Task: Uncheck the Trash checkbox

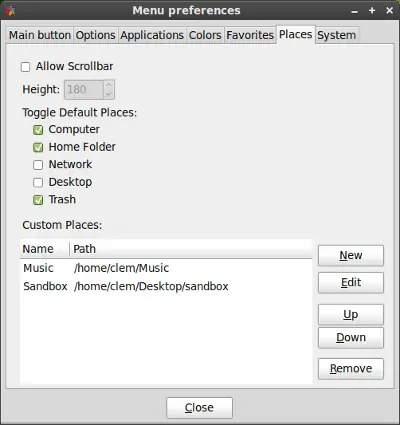Action: coord(38,200)
